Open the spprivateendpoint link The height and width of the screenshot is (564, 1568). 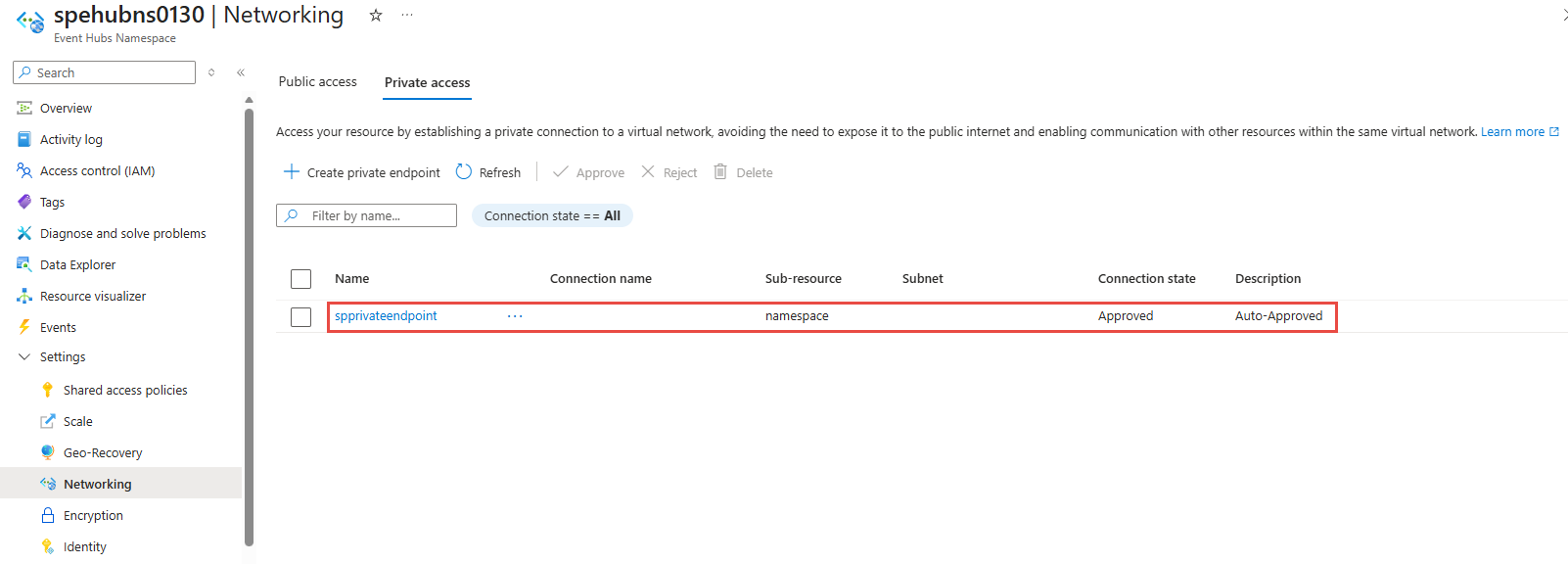click(x=386, y=315)
